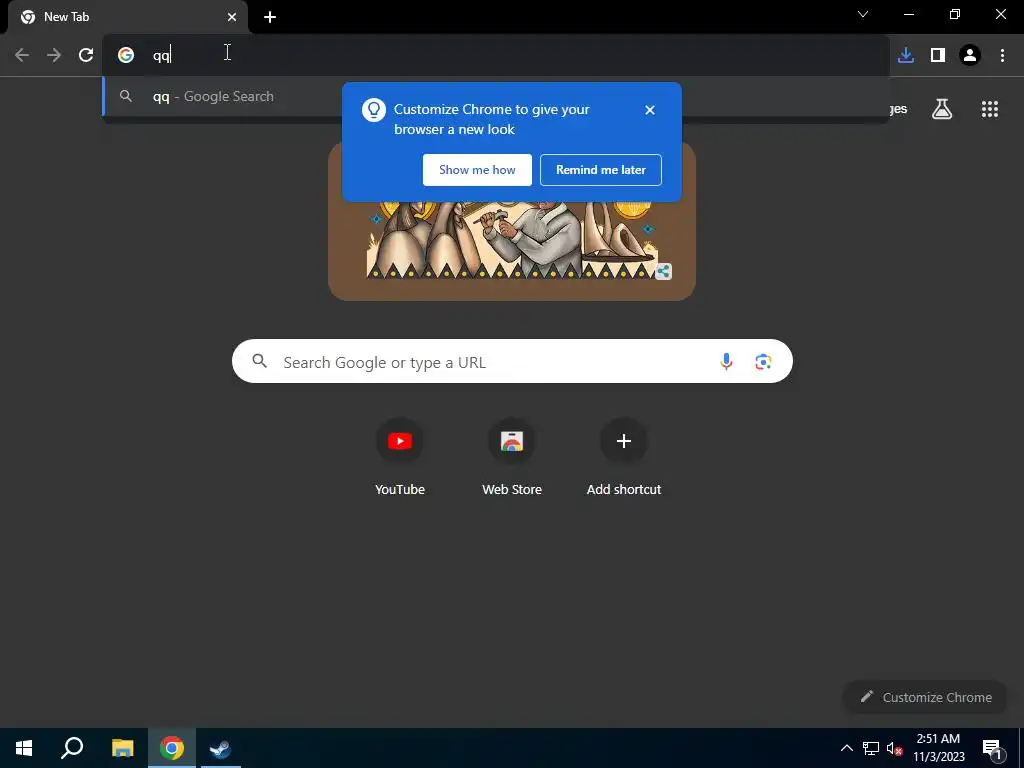Viewport: 1024px width, 768px height.
Task: Dismiss the Customize Chrome tip with X
Action: 649,110
